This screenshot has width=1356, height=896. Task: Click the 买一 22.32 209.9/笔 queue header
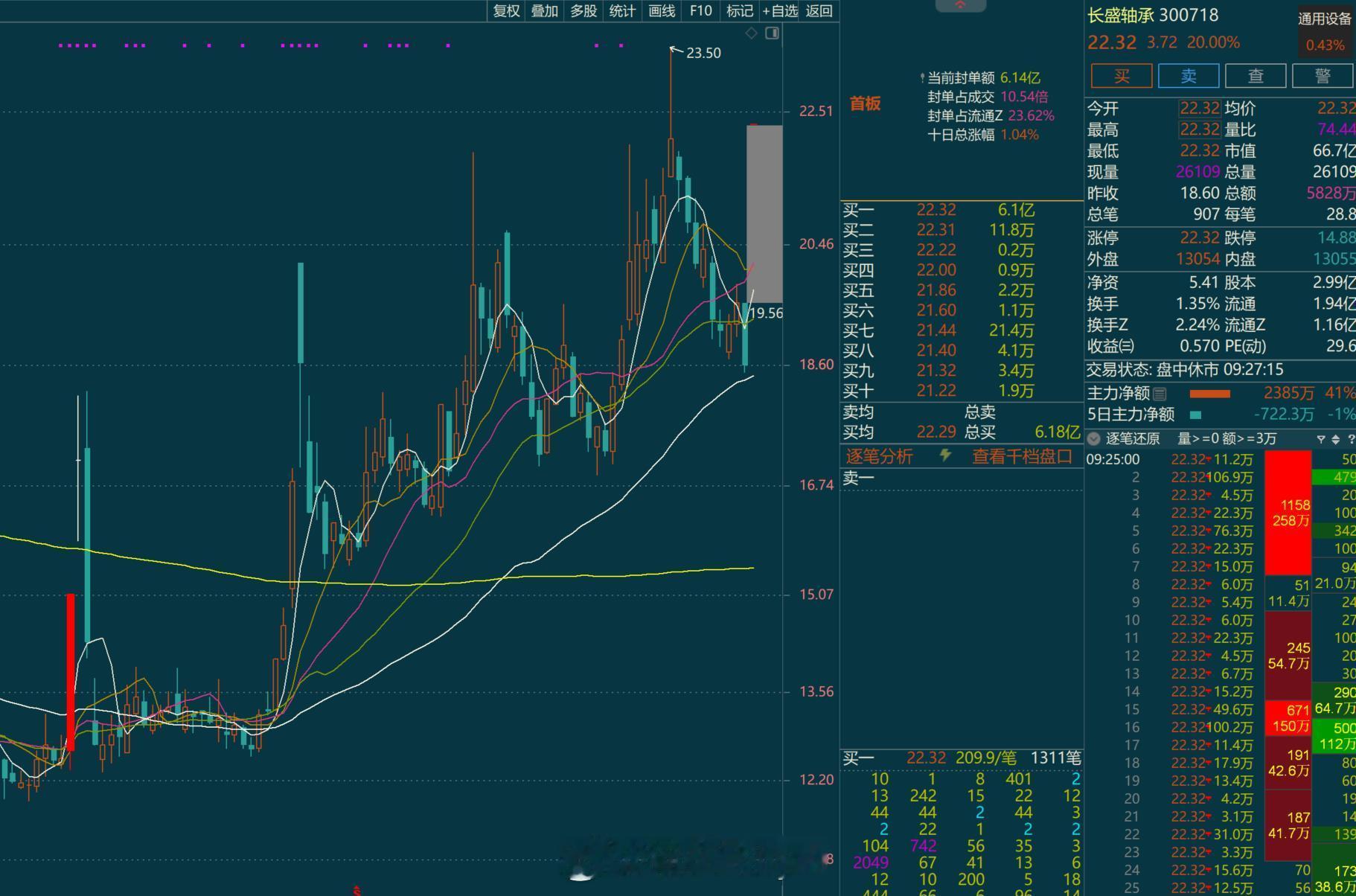(961, 758)
